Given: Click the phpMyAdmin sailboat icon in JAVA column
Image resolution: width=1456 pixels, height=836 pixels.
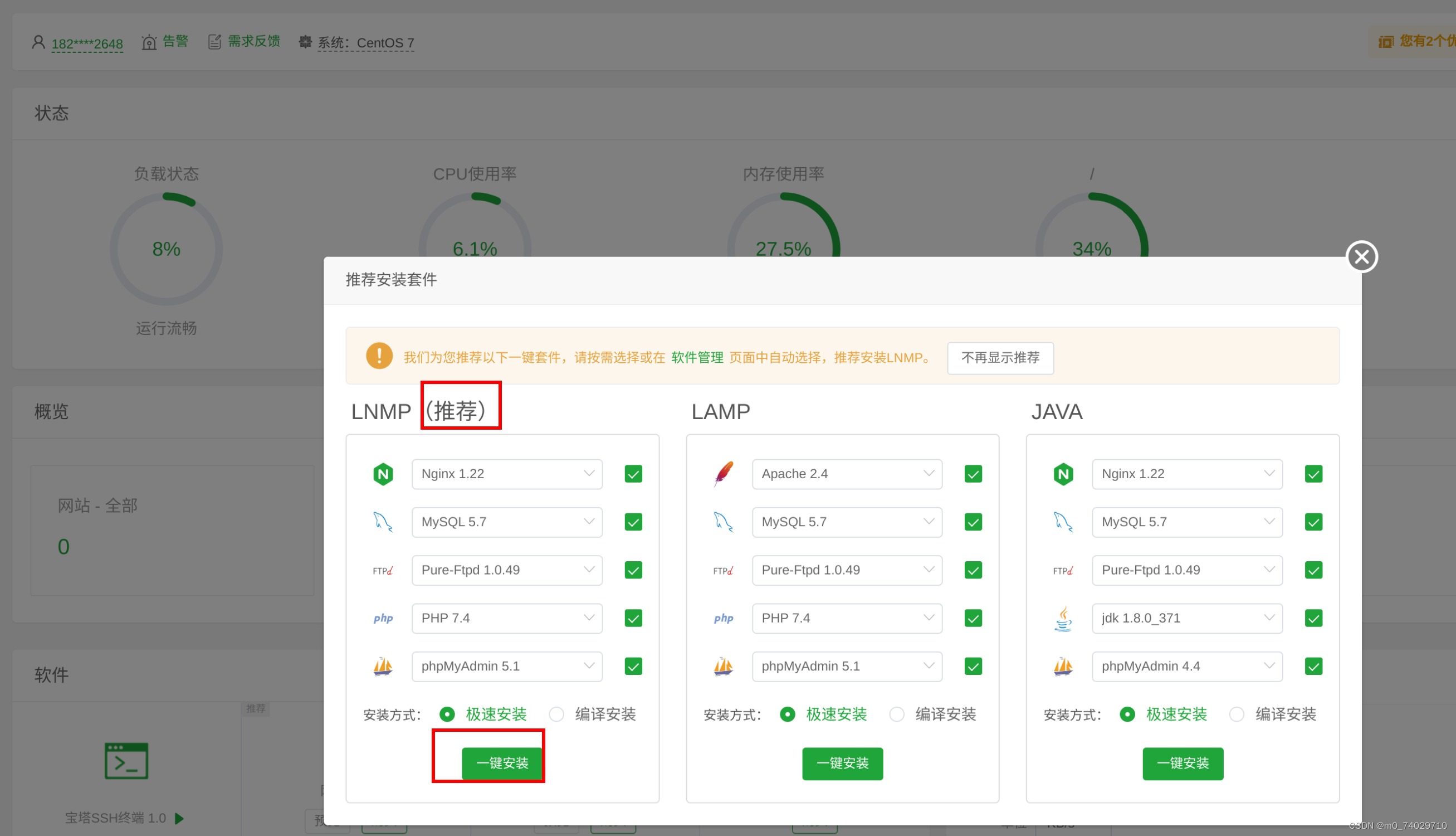Looking at the screenshot, I should [x=1063, y=667].
